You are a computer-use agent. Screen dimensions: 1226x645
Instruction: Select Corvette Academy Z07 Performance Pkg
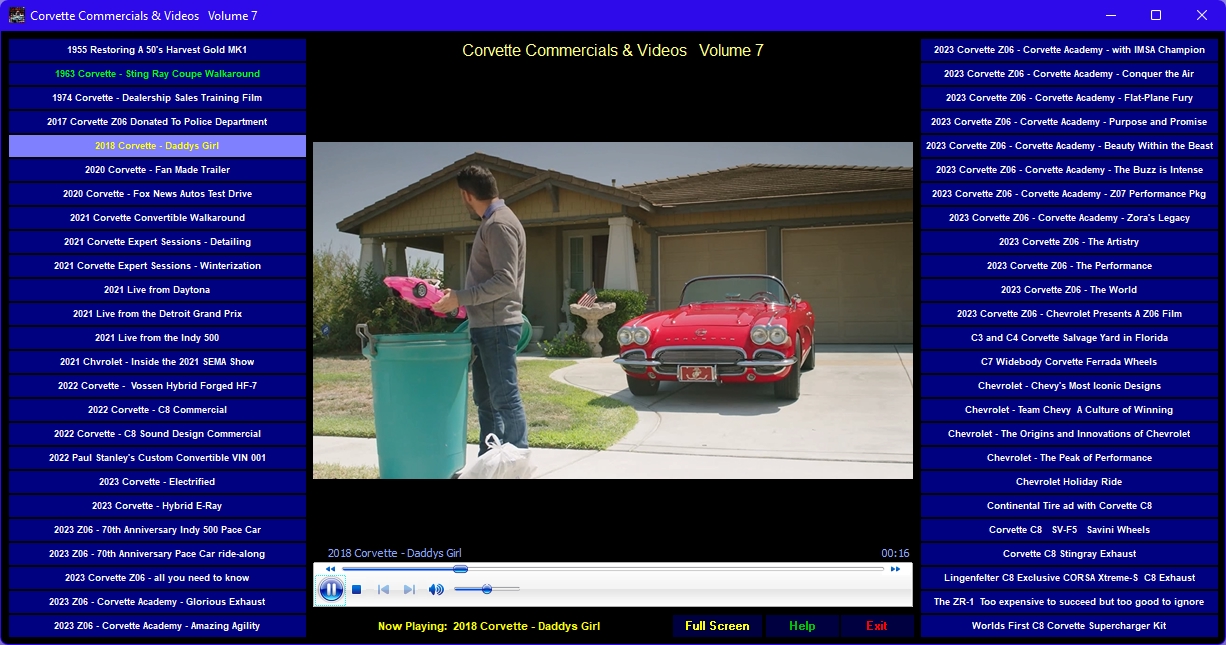click(x=1069, y=194)
